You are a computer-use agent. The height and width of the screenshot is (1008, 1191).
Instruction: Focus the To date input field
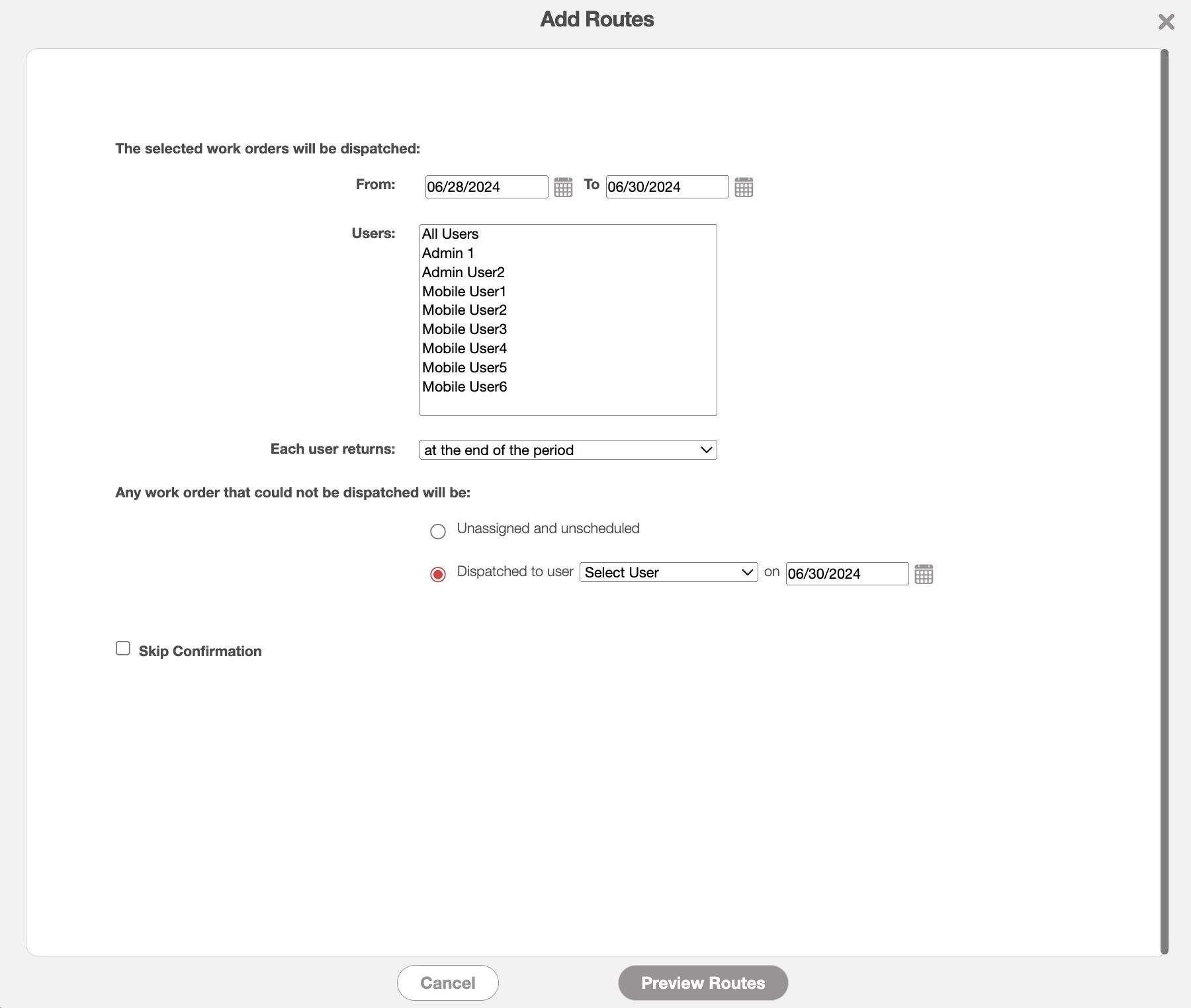[x=667, y=187]
